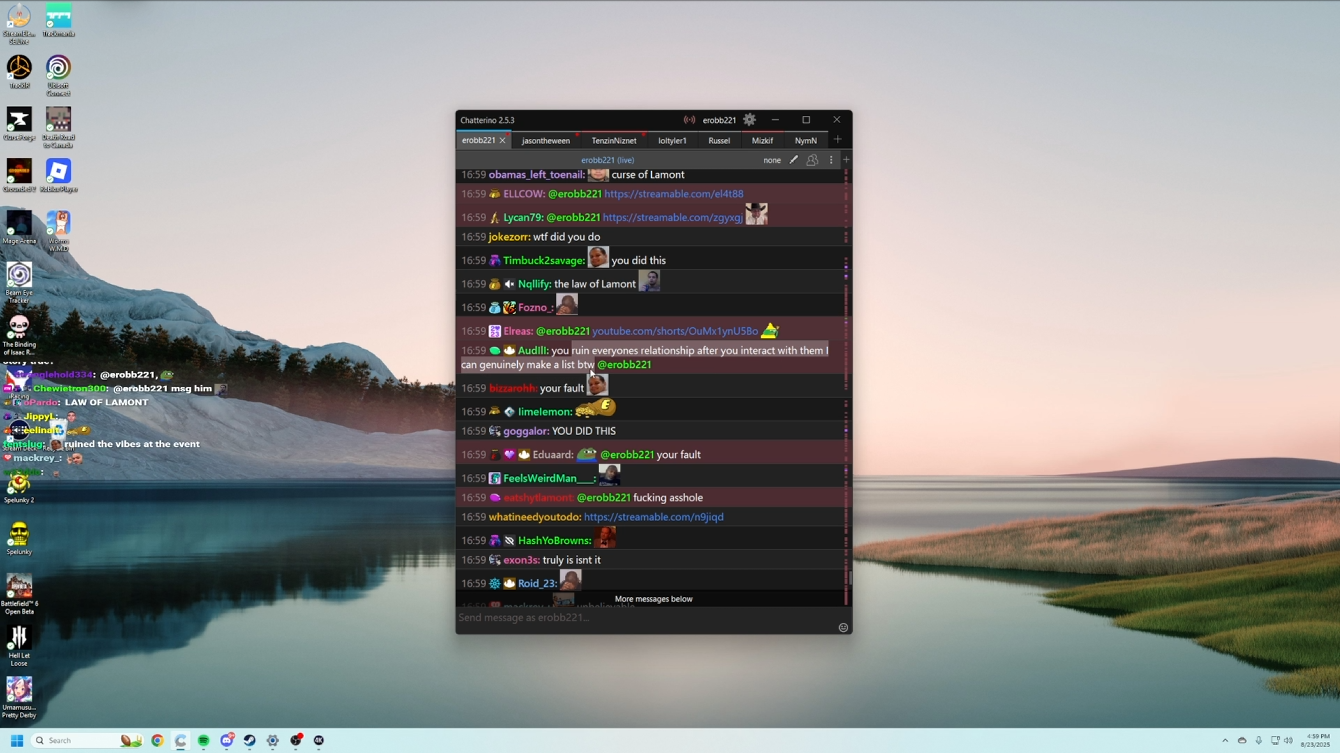Switch to the Mizkif tab

click(762, 141)
